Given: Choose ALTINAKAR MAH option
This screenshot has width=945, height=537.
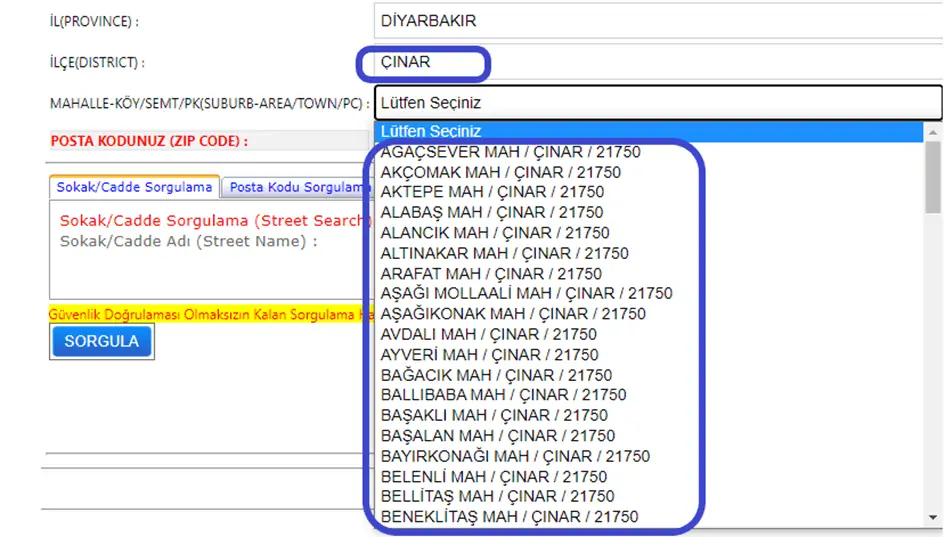Looking at the screenshot, I should (x=504, y=253).
